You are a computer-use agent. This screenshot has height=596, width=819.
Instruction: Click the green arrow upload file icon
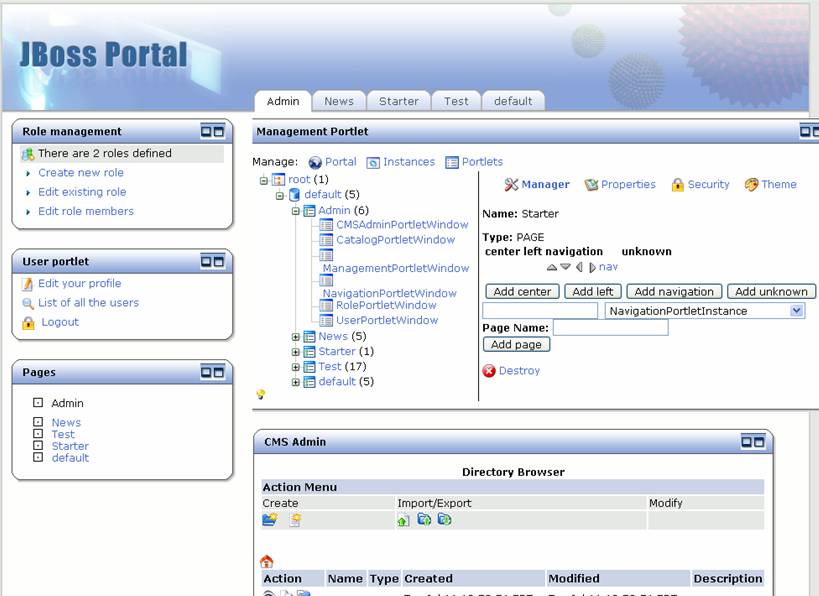pos(403,520)
